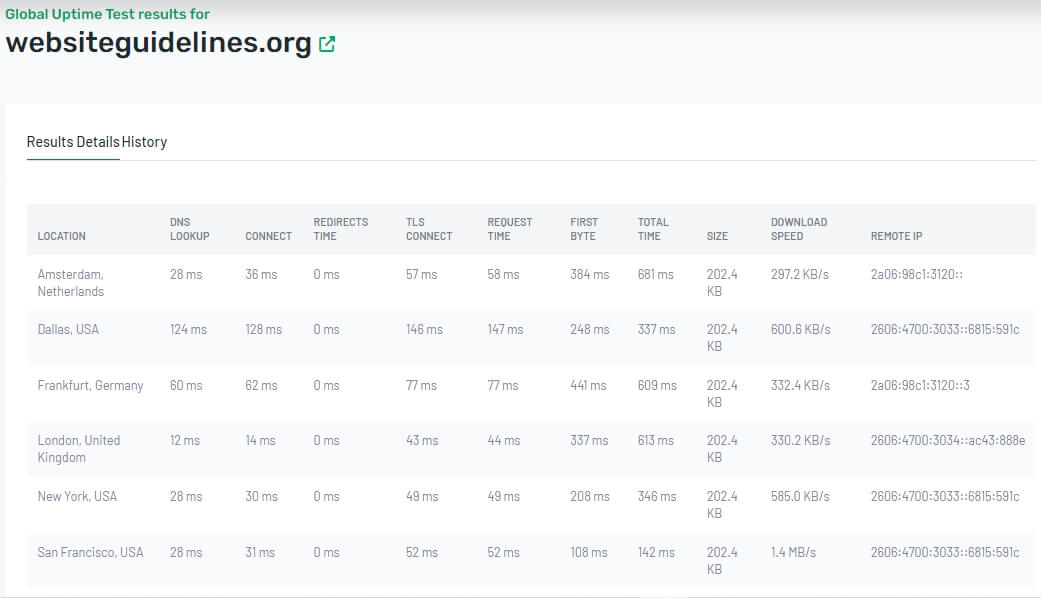Click the Total Time column header
This screenshot has height=598, width=1041.
pyautogui.click(x=653, y=229)
